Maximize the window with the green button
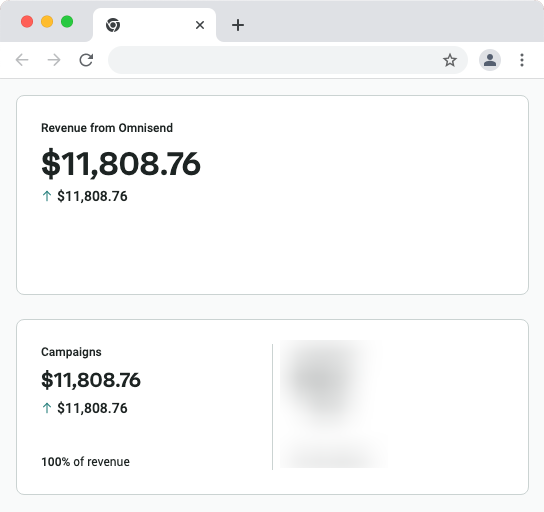The height and width of the screenshot is (512, 544). click(67, 22)
